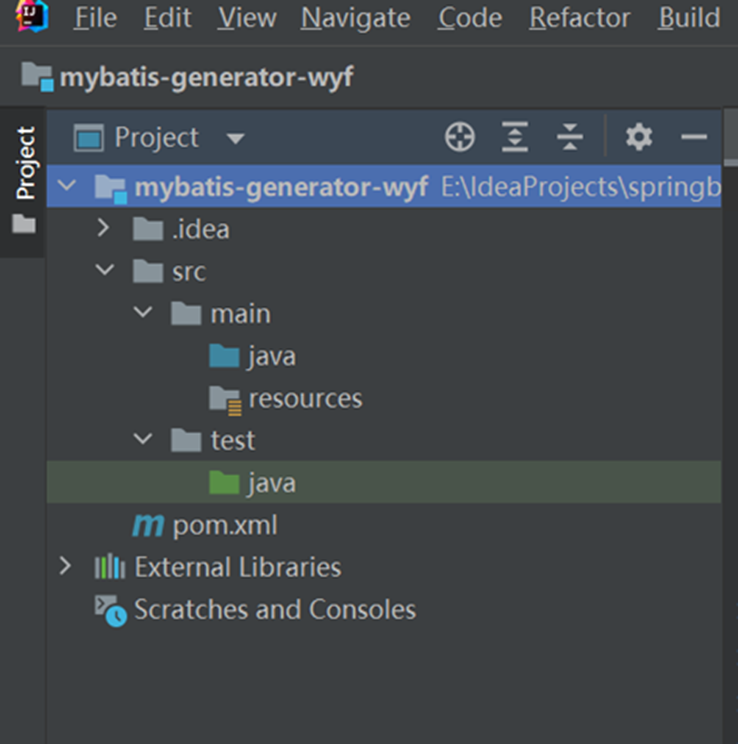738x744 pixels.
Task: Collapse the src folder
Action: 105,270
